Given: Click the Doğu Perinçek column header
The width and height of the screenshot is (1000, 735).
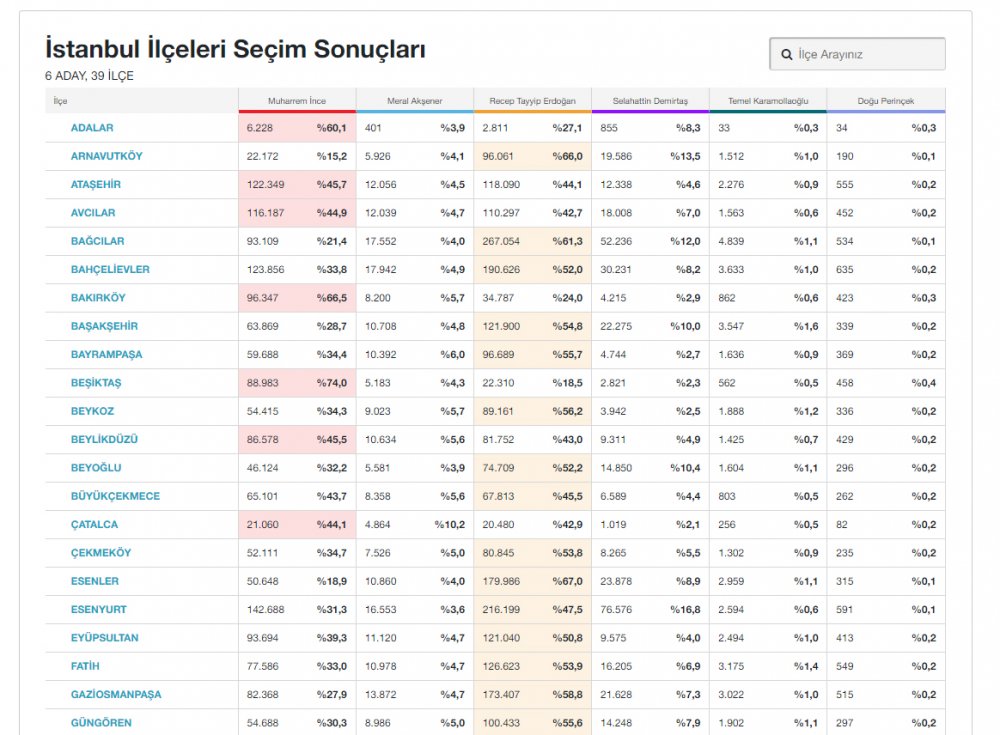Looking at the screenshot, I should pyautogui.click(x=885, y=101).
